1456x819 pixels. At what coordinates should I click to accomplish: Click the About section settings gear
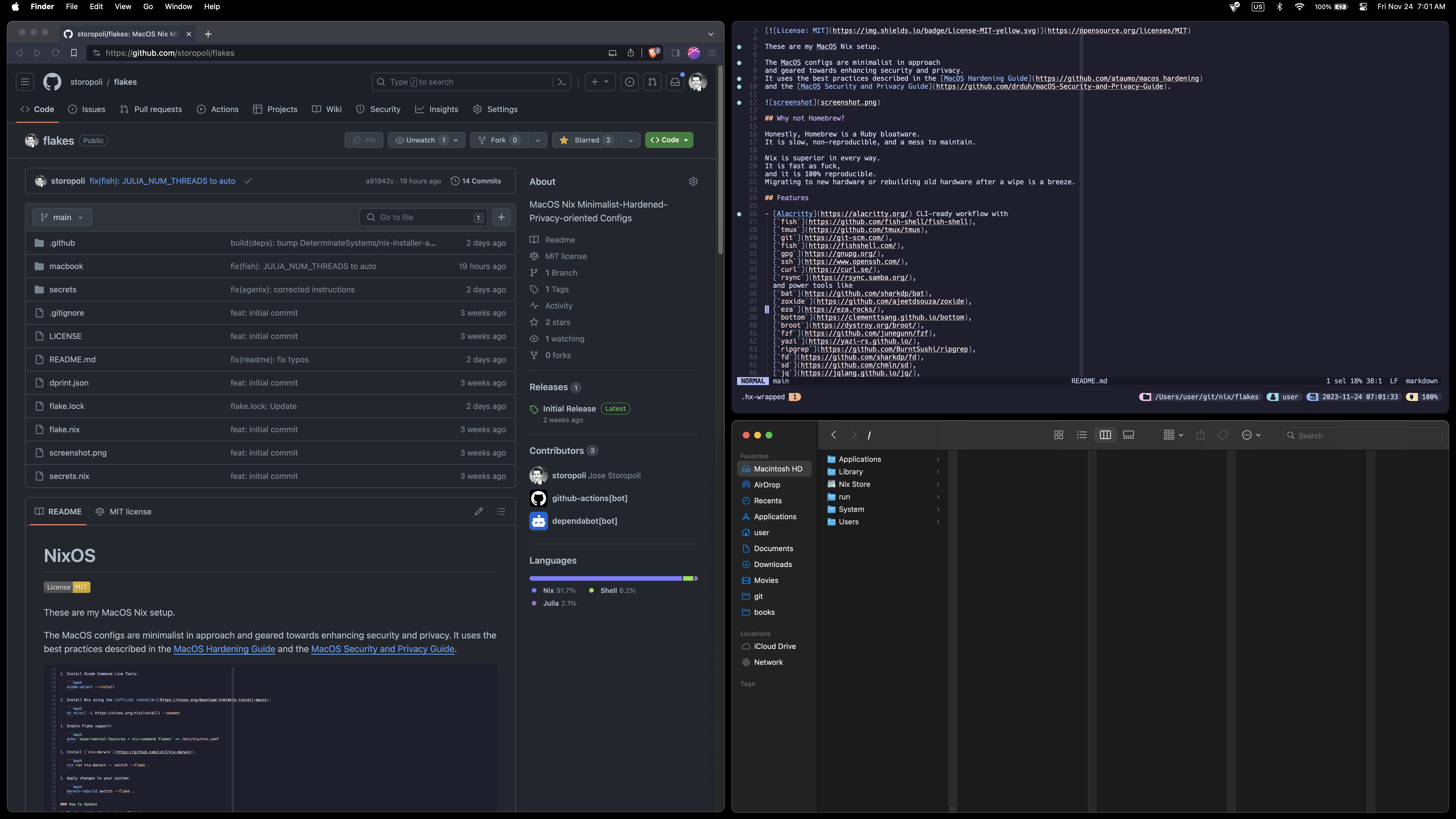click(693, 181)
